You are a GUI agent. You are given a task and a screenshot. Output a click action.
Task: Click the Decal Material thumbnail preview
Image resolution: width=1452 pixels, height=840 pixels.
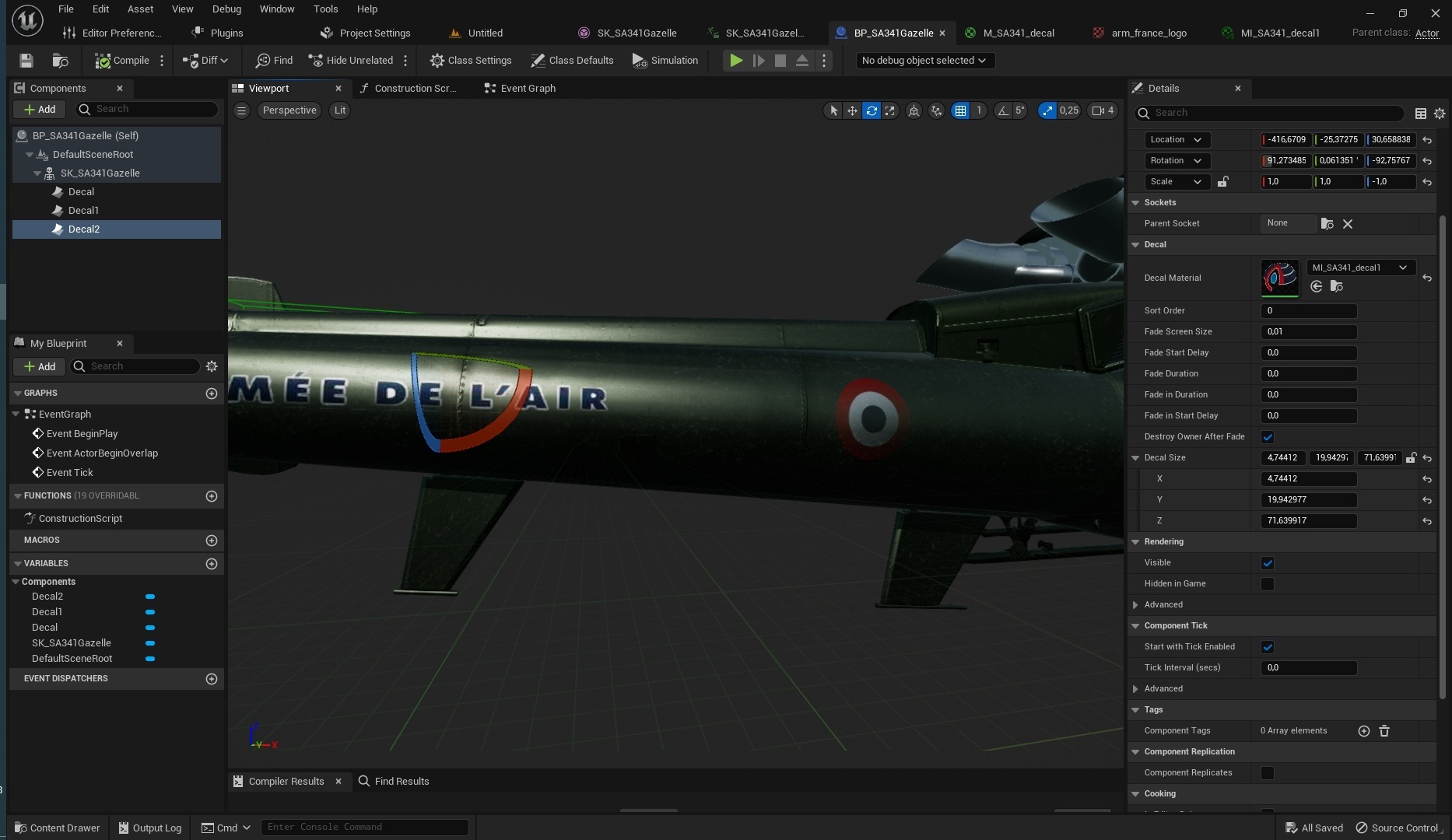[1279, 278]
